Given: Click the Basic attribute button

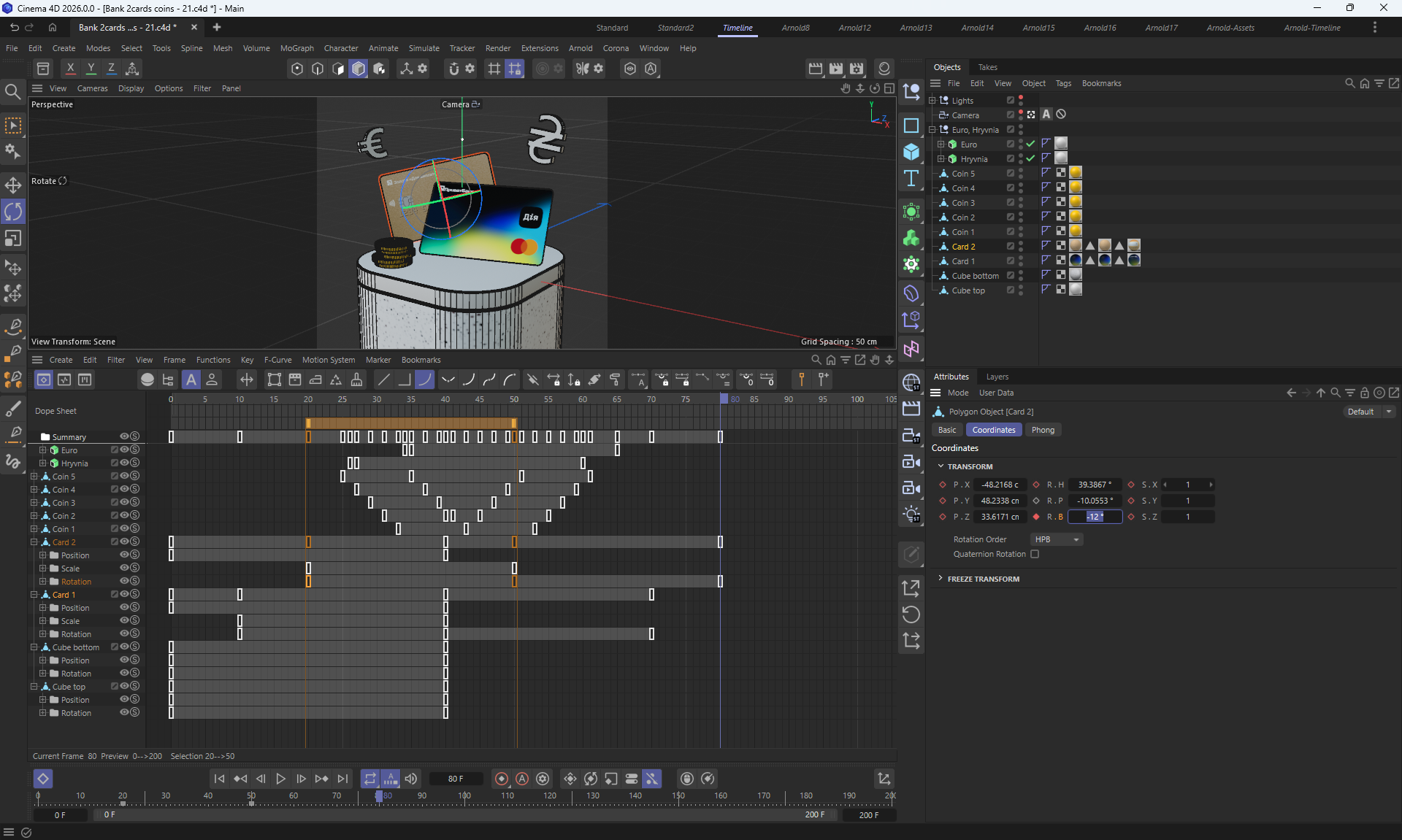Looking at the screenshot, I should coord(947,430).
